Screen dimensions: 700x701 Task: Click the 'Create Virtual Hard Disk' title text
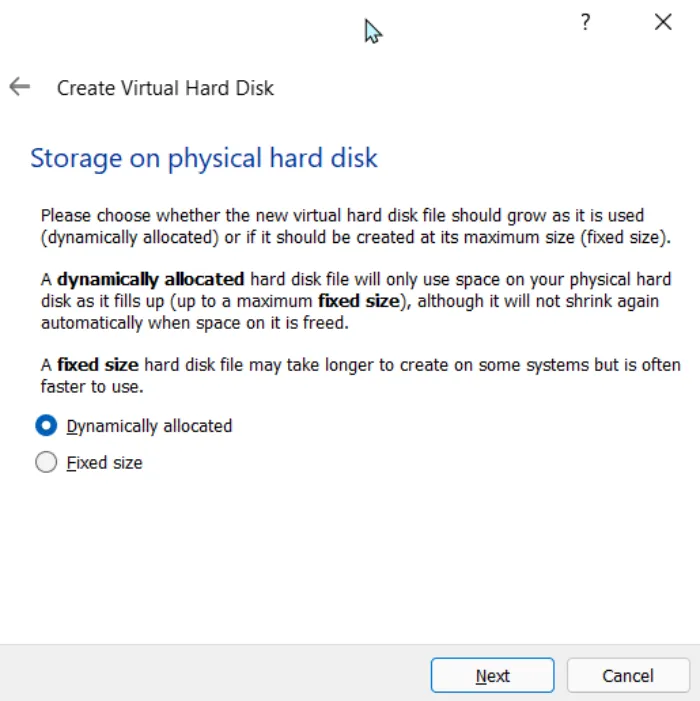click(x=165, y=88)
